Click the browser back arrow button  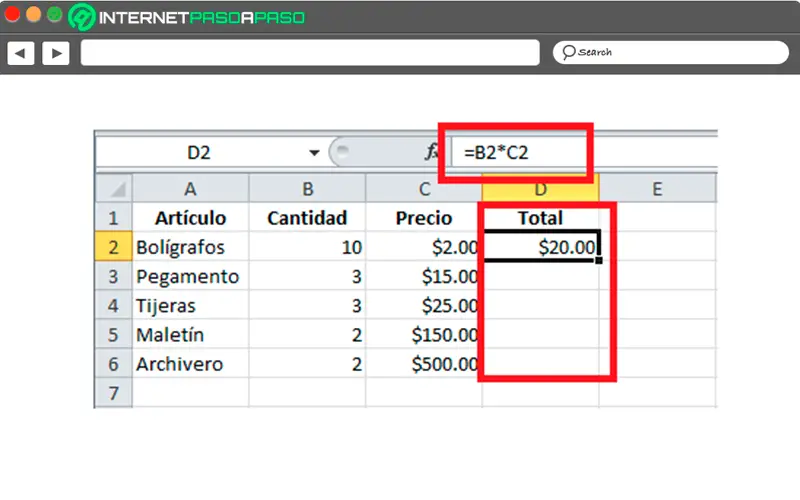point(20,53)
